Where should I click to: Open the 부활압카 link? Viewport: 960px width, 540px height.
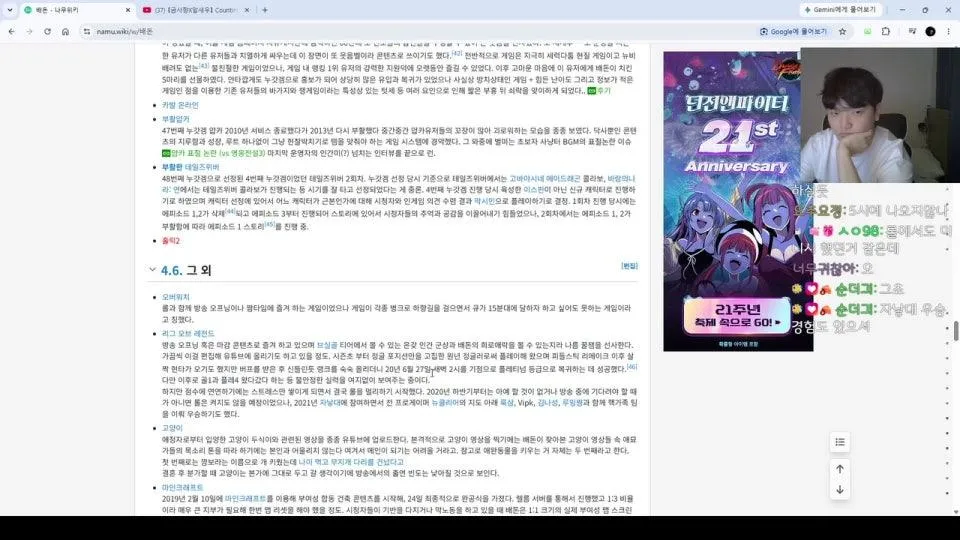[176, 119]
